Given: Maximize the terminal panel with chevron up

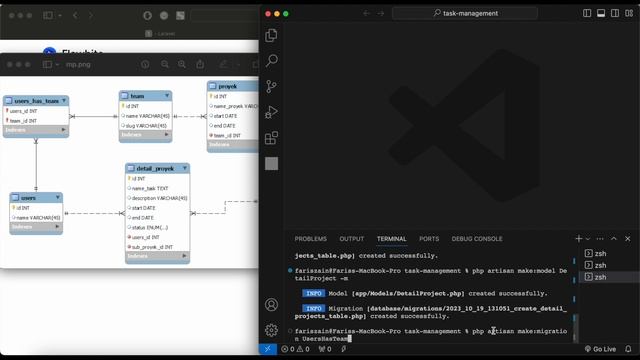Looking at the screenshot, I should 613,239.
